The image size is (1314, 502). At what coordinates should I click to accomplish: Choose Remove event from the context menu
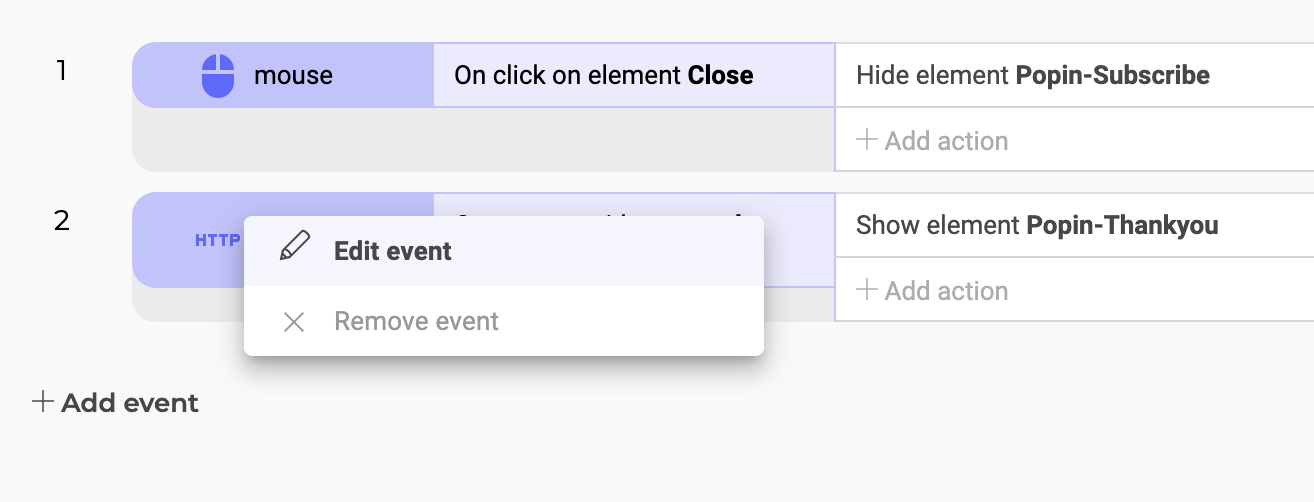[504, 321]
